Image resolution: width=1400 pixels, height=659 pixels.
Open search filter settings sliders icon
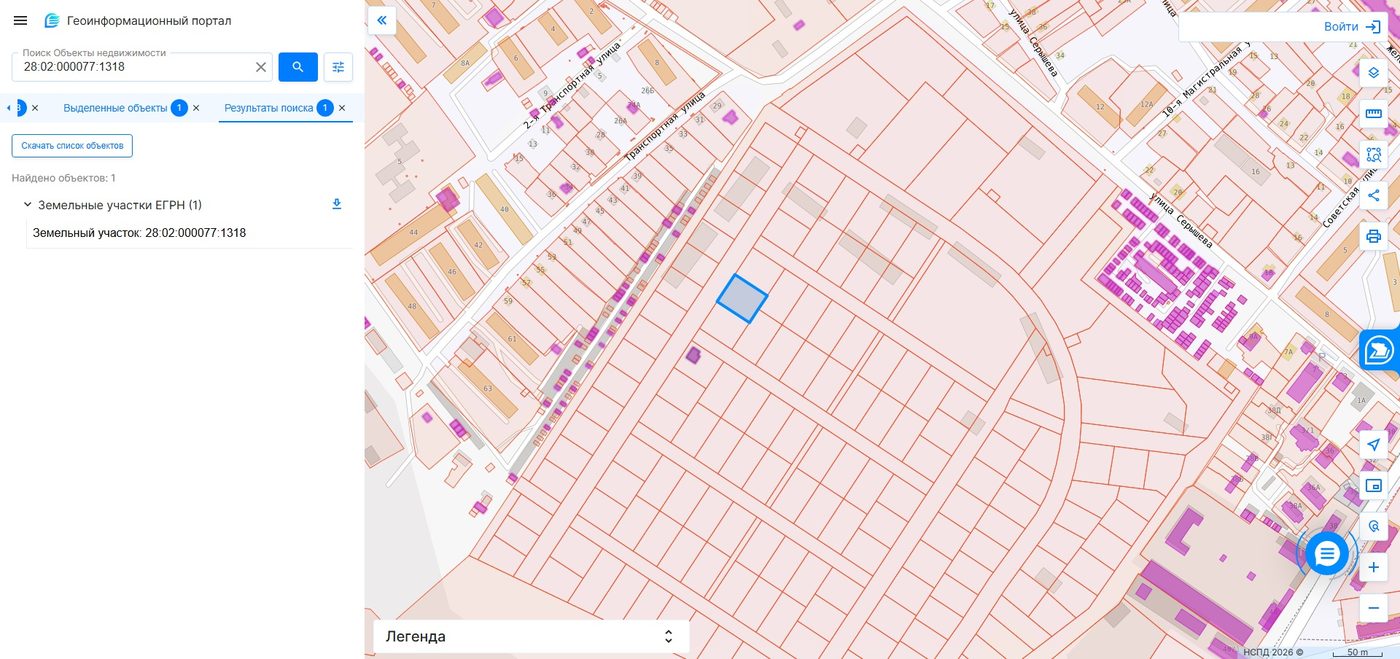point(338,67)
